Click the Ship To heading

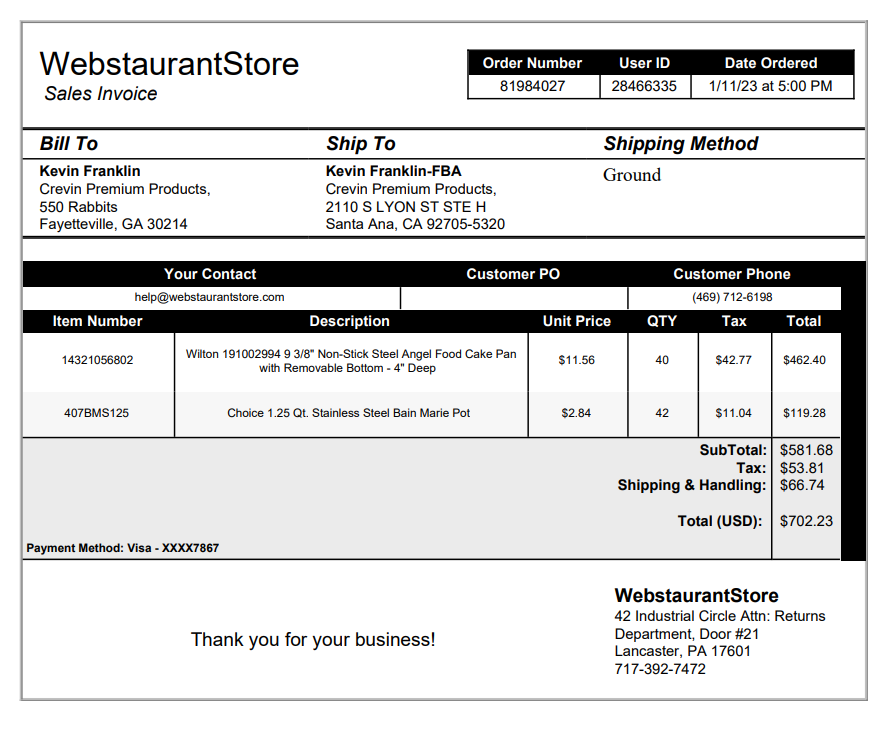[361, 144]
